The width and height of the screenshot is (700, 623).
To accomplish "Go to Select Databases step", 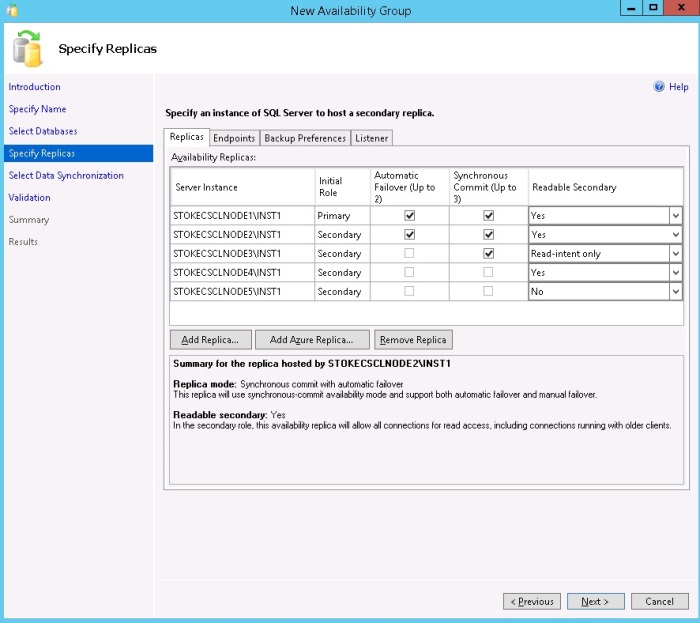I will (43, 131).
